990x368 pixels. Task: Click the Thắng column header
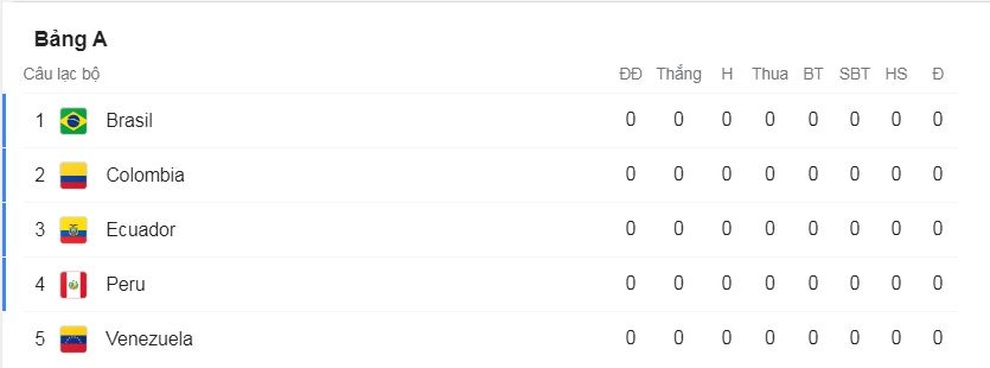click(x=679, y=74)
